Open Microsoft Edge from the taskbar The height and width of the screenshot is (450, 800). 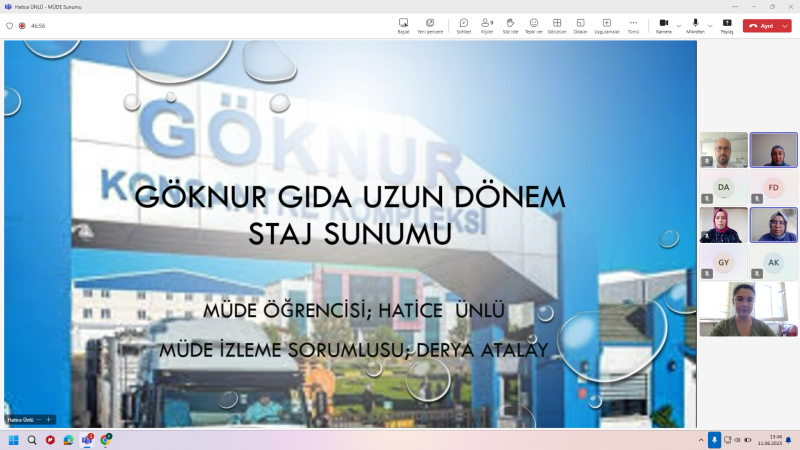(68, 440)
